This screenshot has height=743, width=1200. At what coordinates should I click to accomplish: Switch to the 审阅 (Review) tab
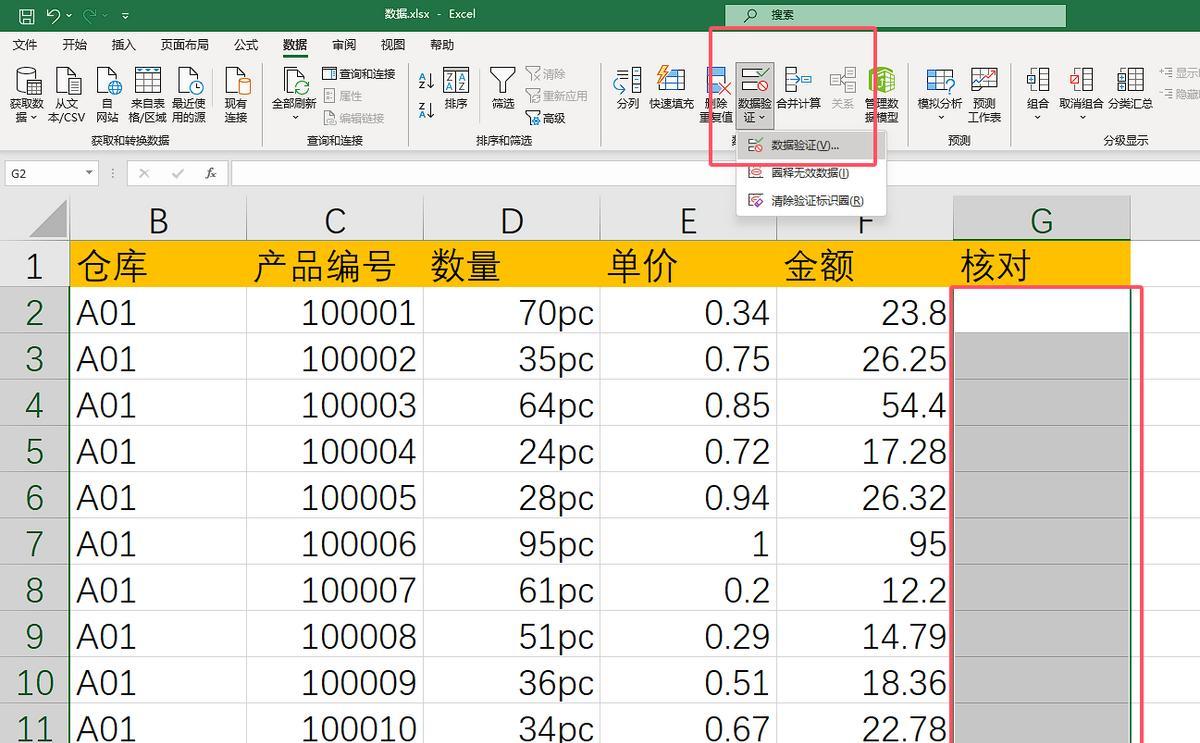344,45
